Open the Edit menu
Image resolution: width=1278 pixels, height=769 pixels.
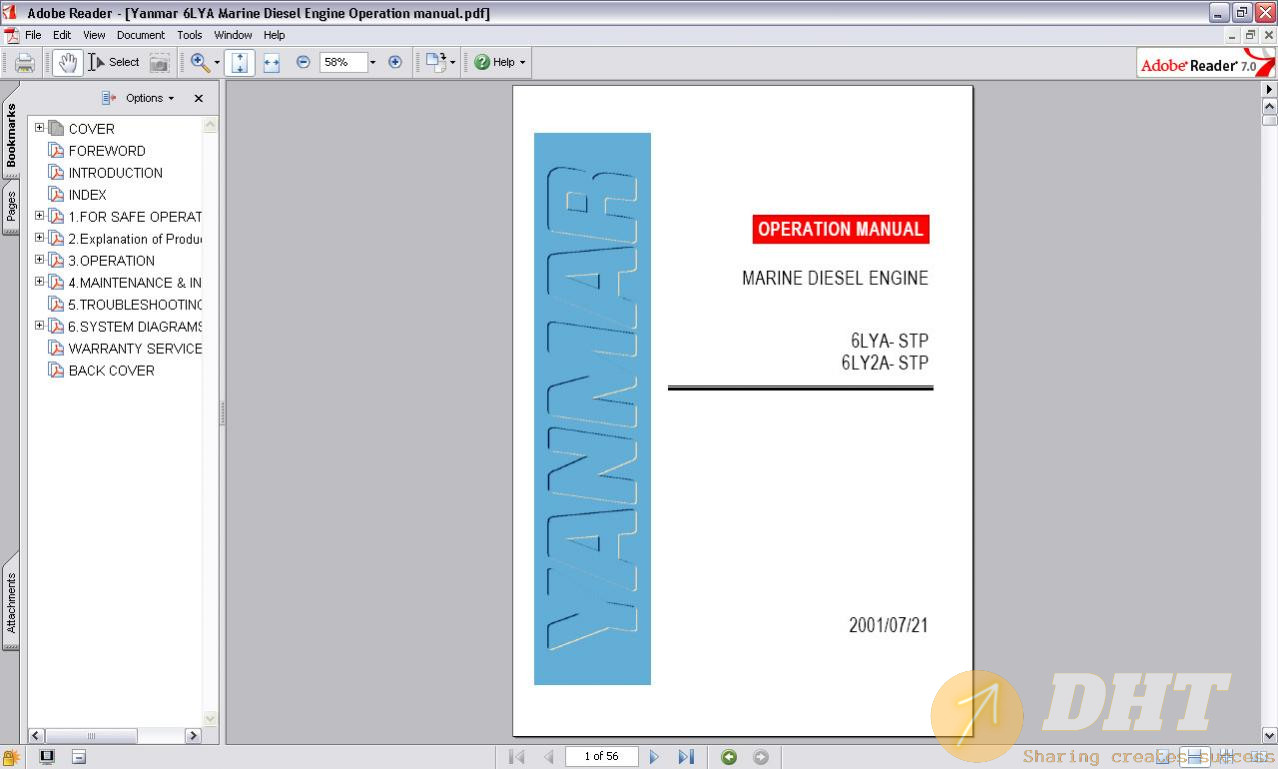(62, 35)
